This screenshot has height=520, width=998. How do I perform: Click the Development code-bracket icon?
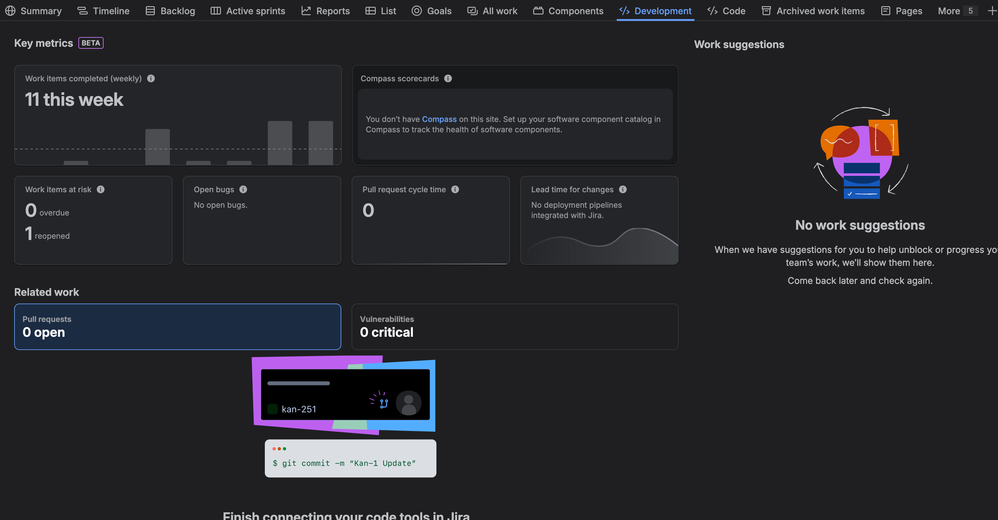(x=624, y=11)
